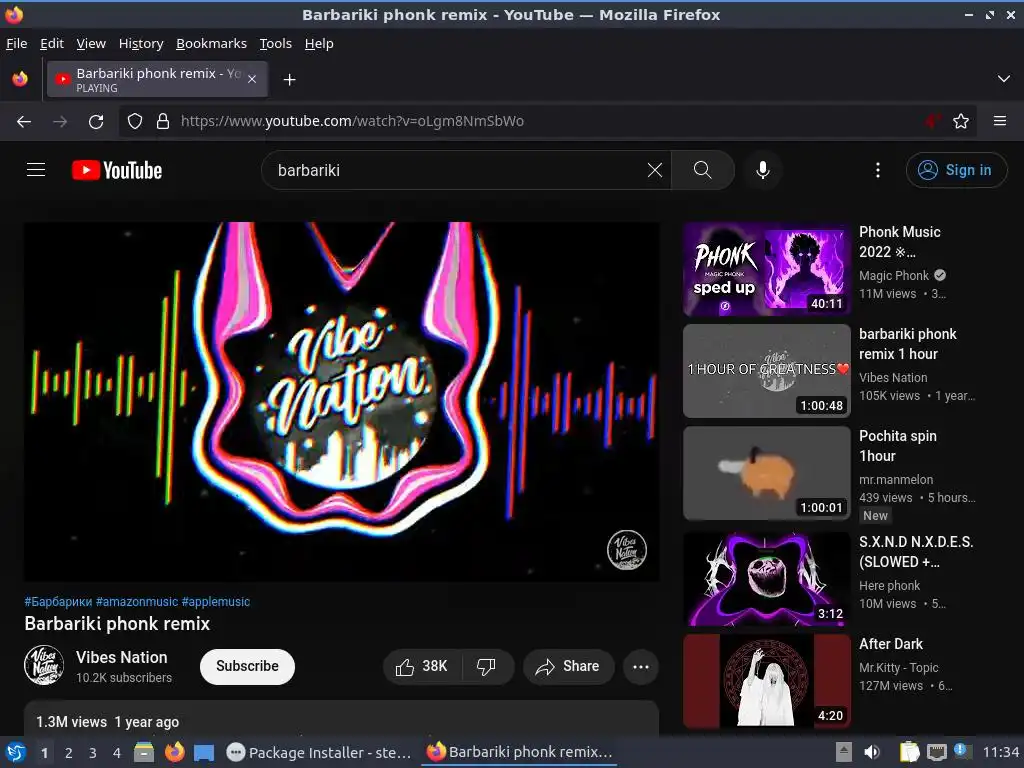Image resolution: width=1024 pixels, height=768 pixels.
Task: Switch to workspace 2
Action: (x=69, y=753)
